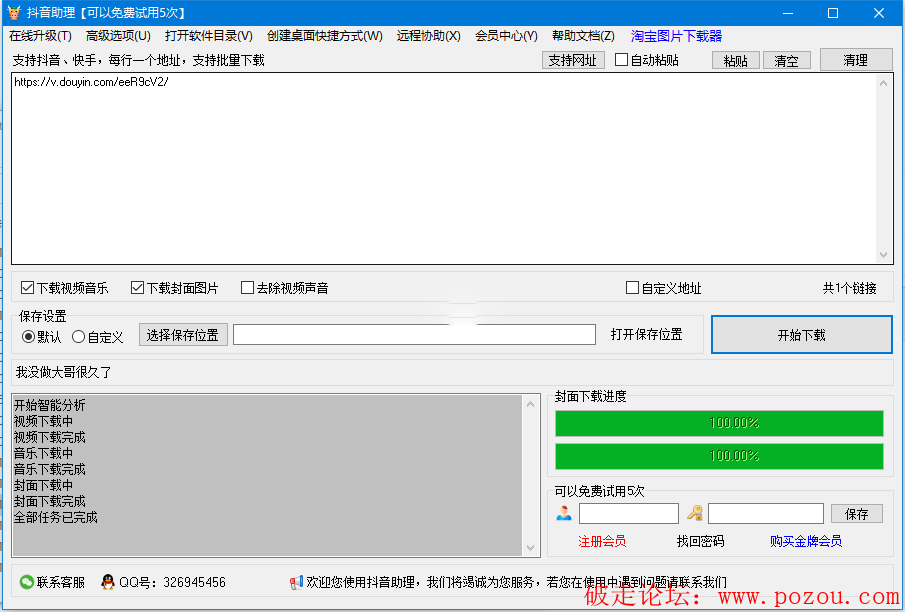
Task: Click 选择保存位置 button
Action: [x=183, y=335]
